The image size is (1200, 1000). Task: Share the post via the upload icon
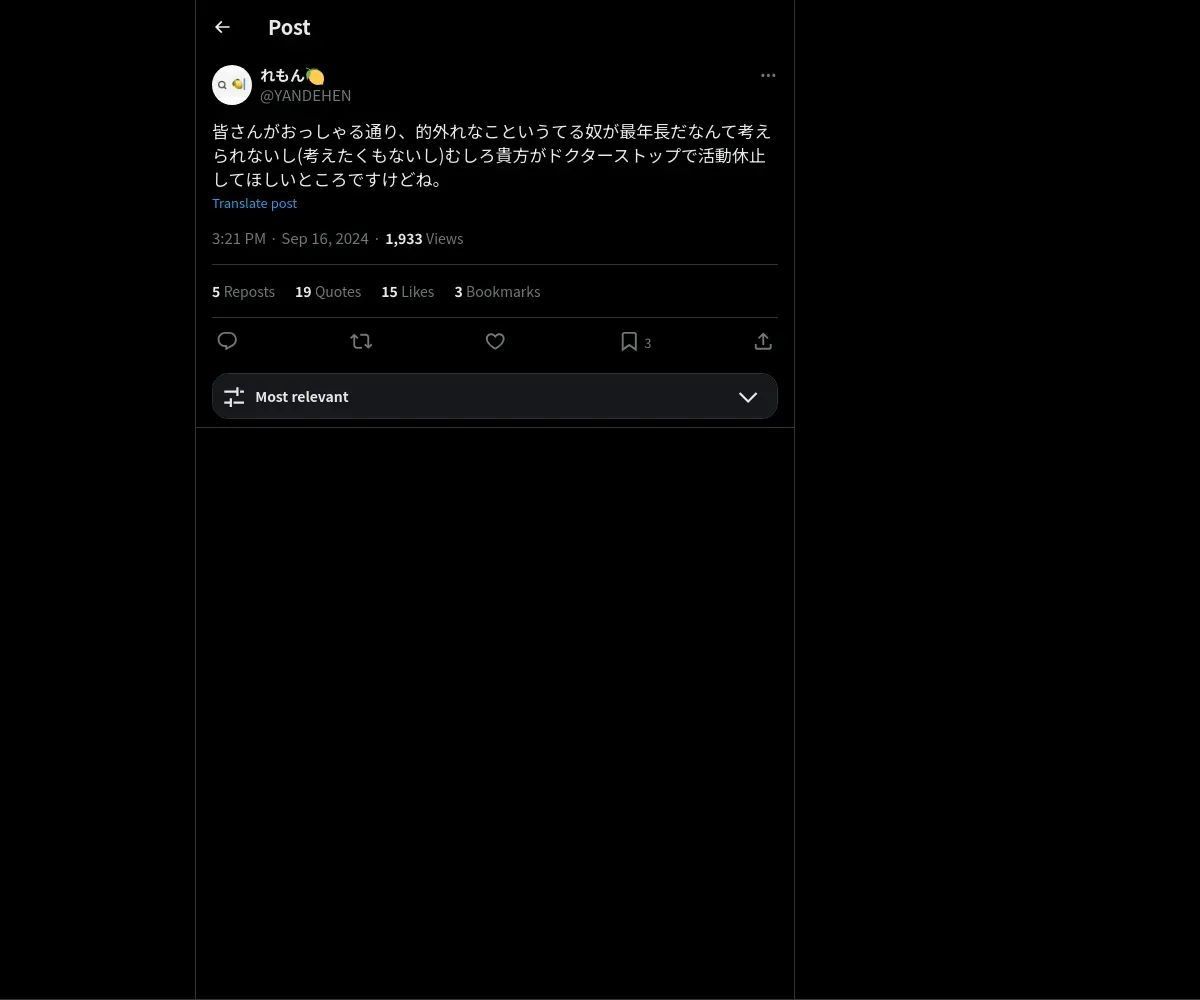coord(763,342)
